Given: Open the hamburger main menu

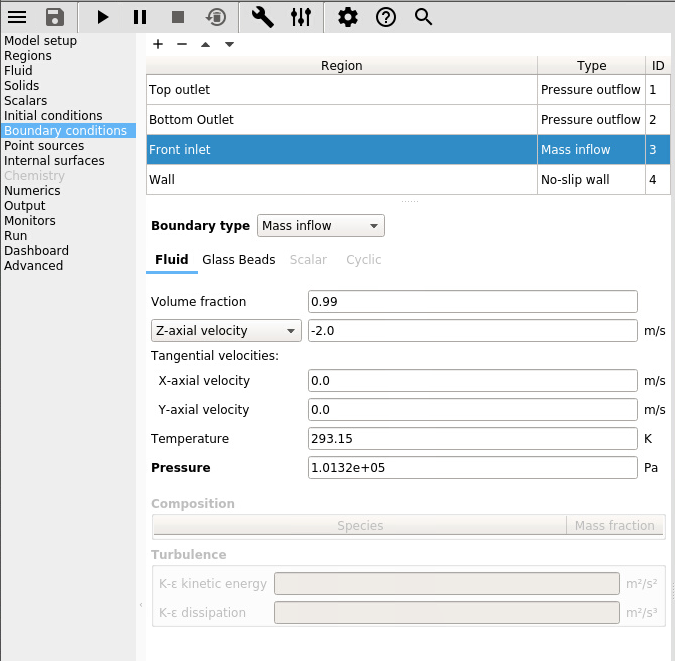Looking at the screenshot, I should (17, 17).
